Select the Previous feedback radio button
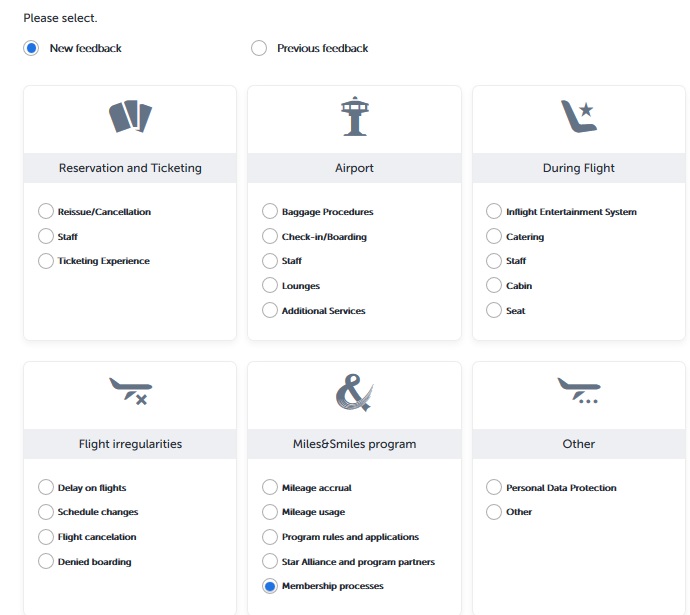Screen dimensions: 690x615 coord(259,48)
